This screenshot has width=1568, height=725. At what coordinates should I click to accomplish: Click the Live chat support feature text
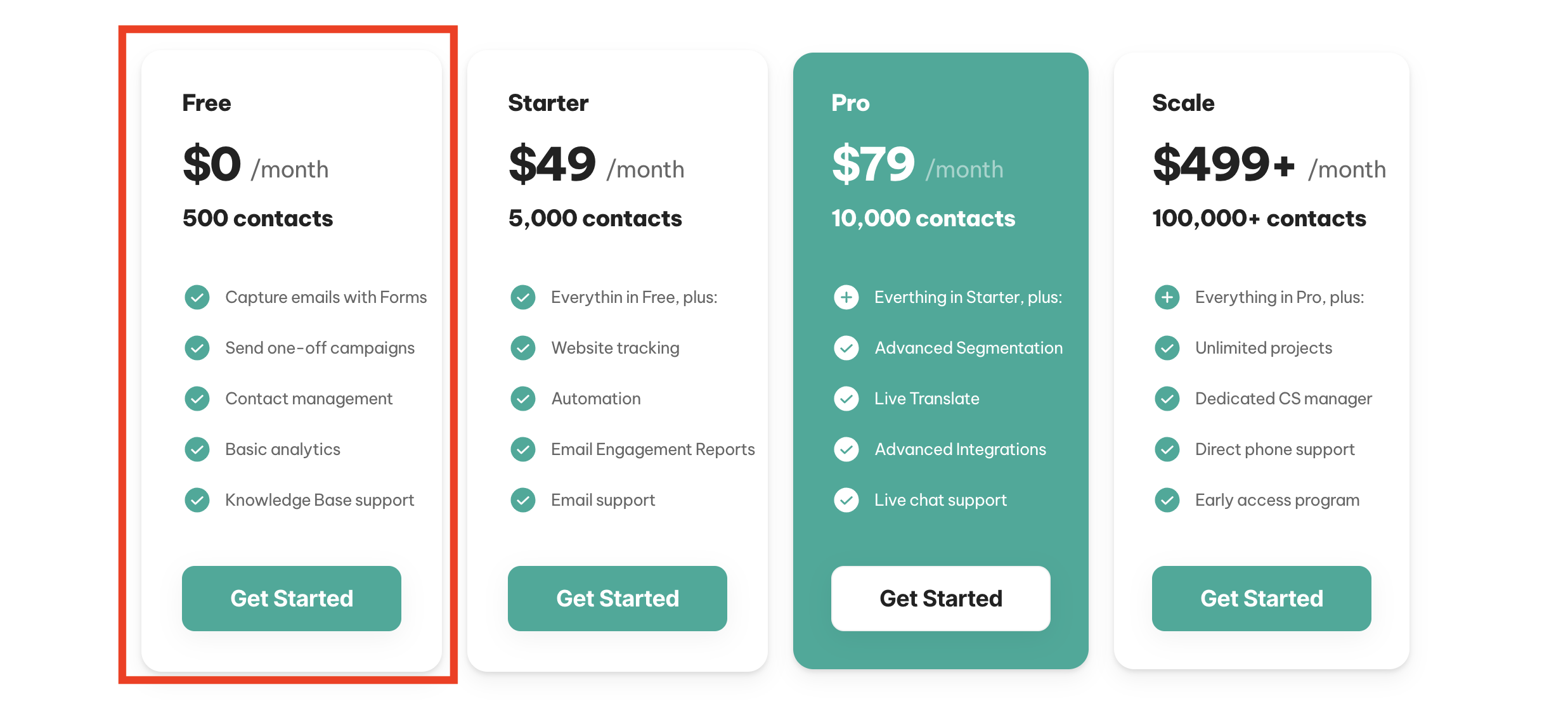pos(940,500)
